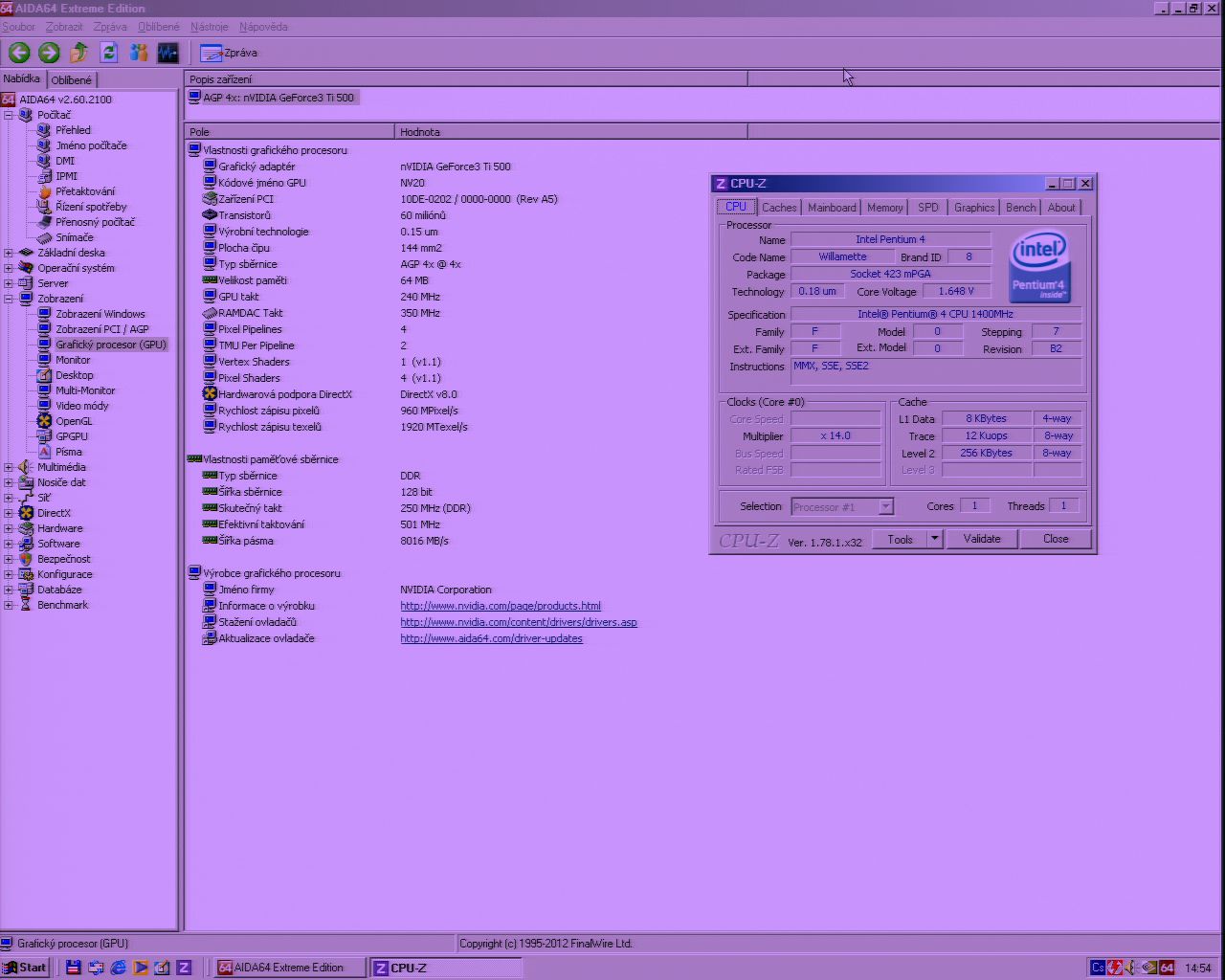
Task: Click the Pole column header
Action: [x=289, y=132]
